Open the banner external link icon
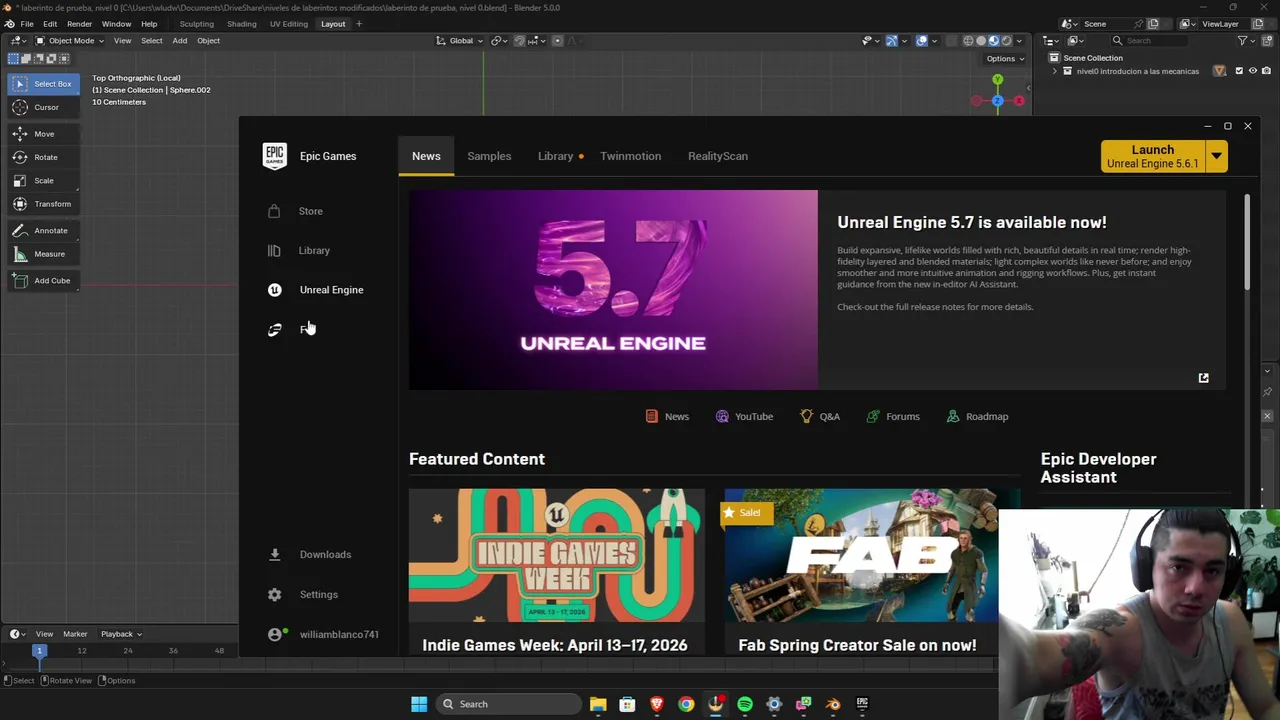Screen dimensions: 1280x720 pyautogui.click(x=1203, y=378)
